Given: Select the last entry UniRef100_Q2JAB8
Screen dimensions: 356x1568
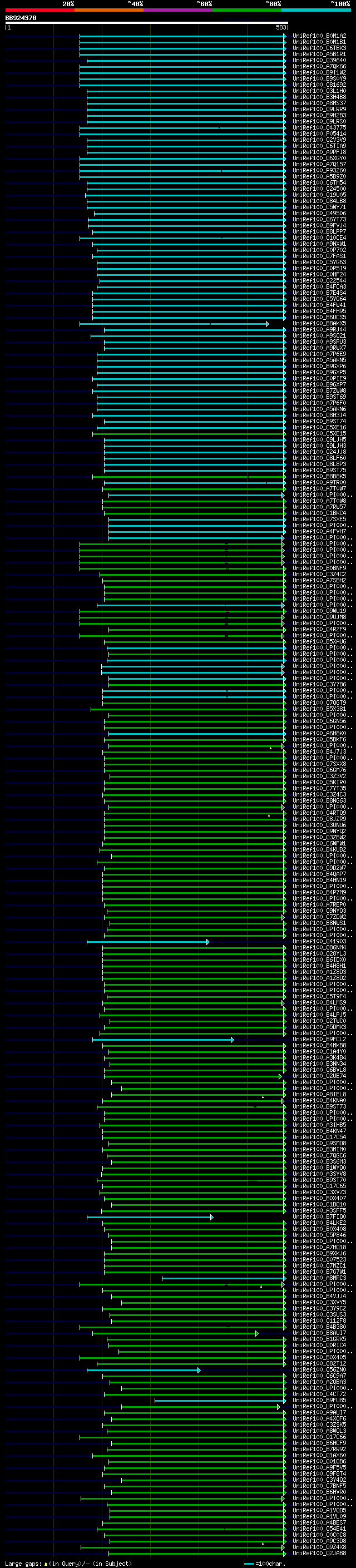Looking at the screenshot, I should pyautogui.click(x=319, y=1554).
